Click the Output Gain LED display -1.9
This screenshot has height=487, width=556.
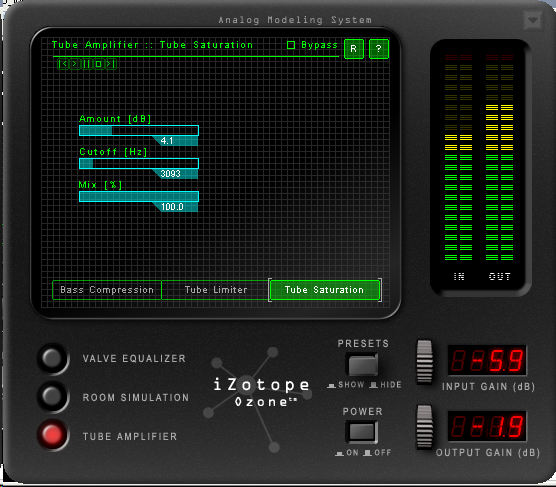pyautogui.click(x=487, y=426)
